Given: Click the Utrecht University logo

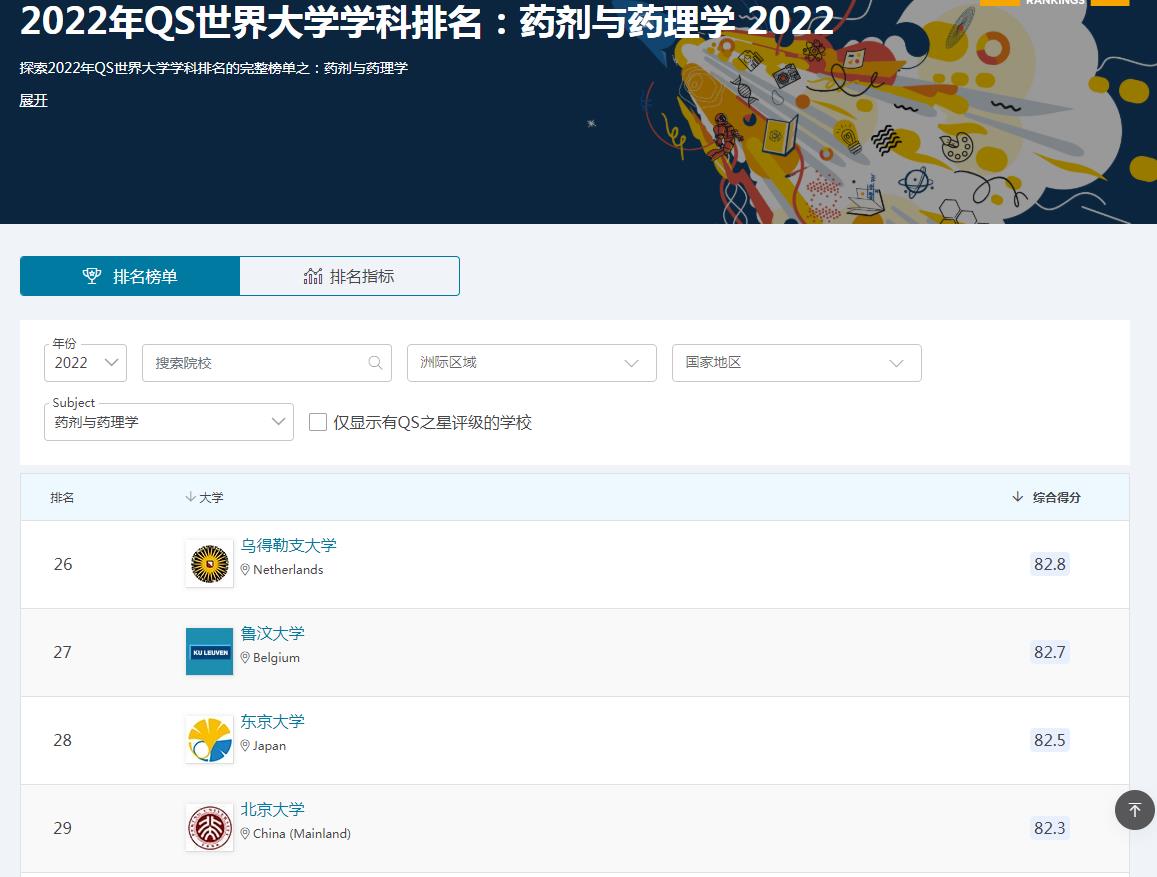Looking at the screenshot, I should 209,564.
